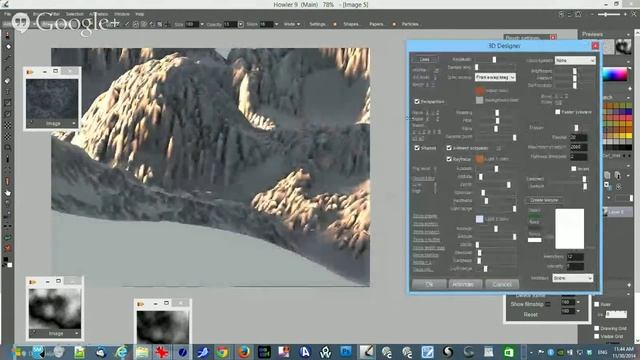Select the red tool icon near toolbox bottom
This screenshot has height=360, width=640.
pyautogui.click(x=7, y=248)
